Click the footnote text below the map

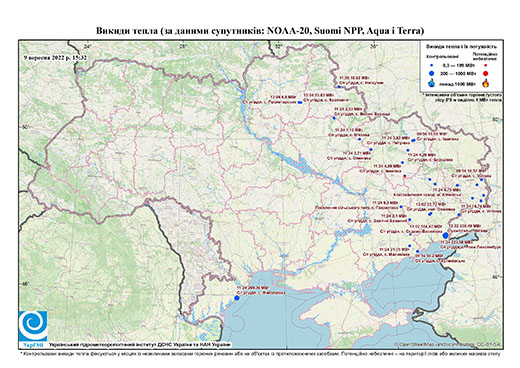click(260, 353)
